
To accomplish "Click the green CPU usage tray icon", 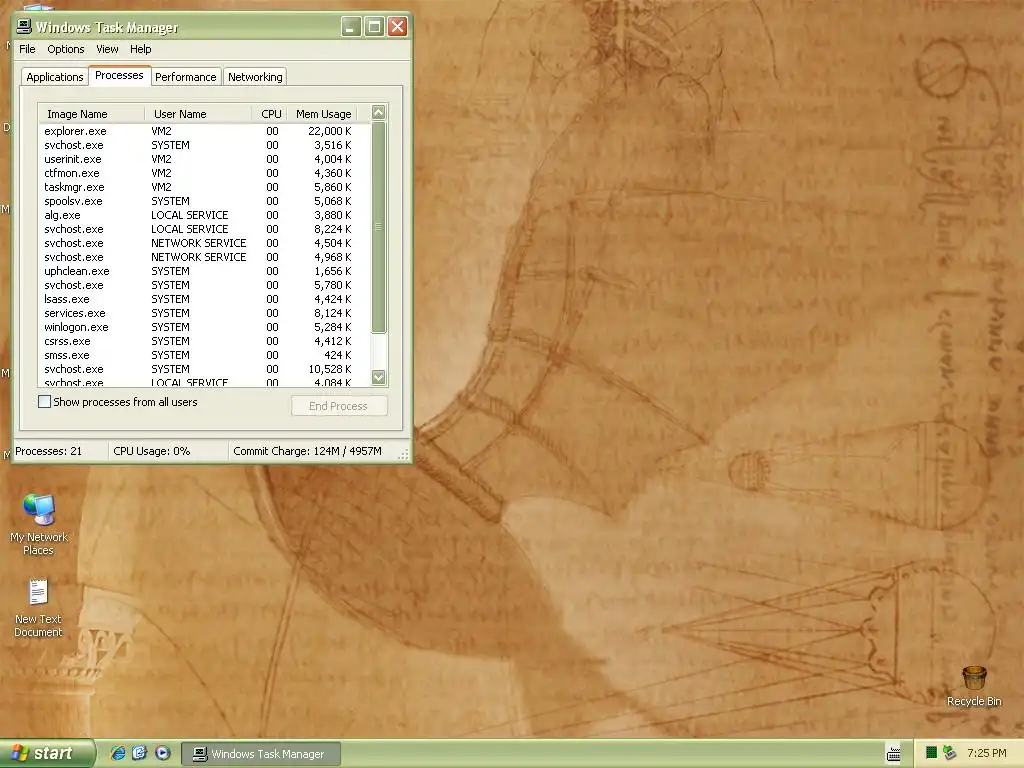I will (x=931, y=753).
